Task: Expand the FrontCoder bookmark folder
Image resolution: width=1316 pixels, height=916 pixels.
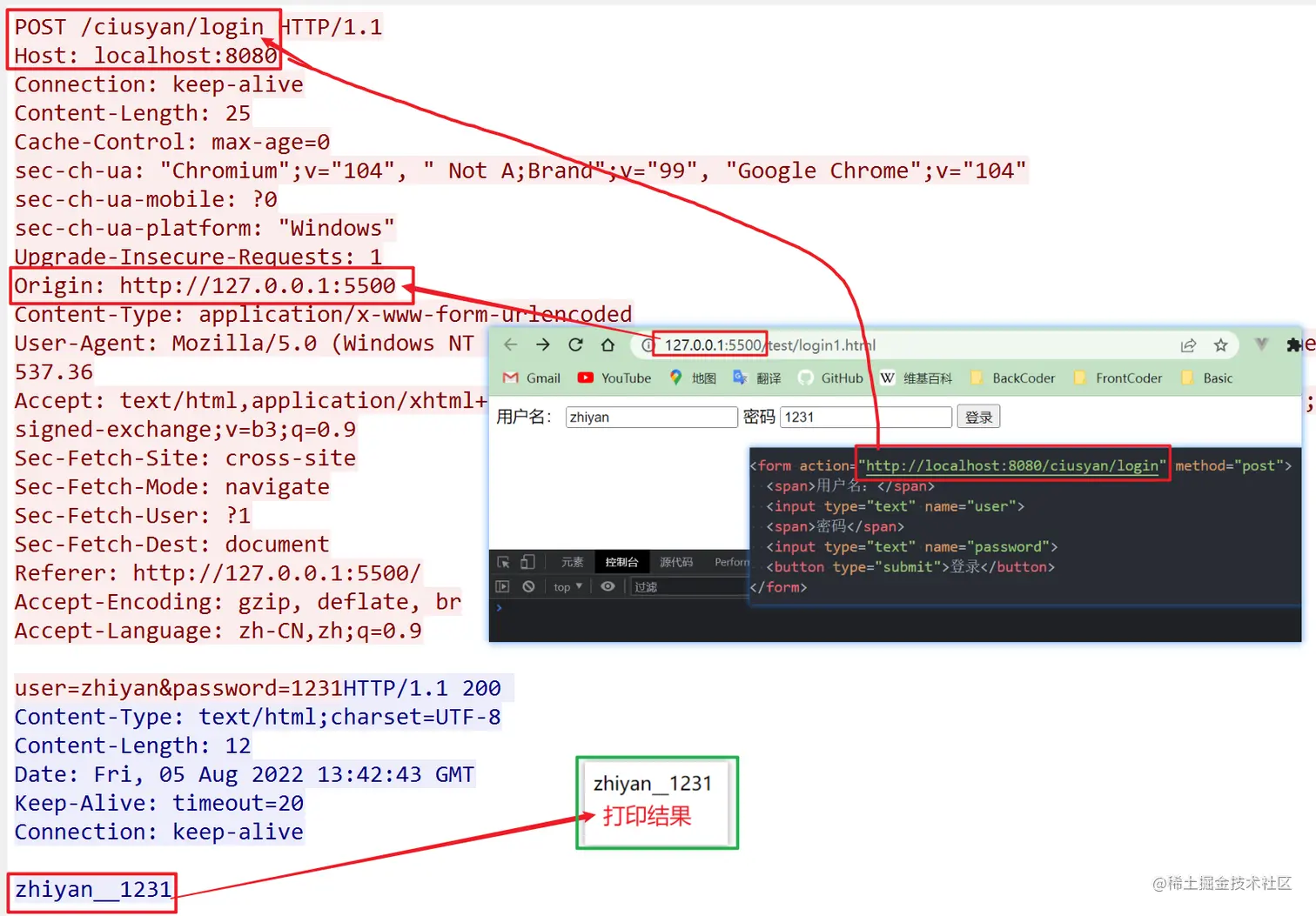Action: (x=1118, y=378)
